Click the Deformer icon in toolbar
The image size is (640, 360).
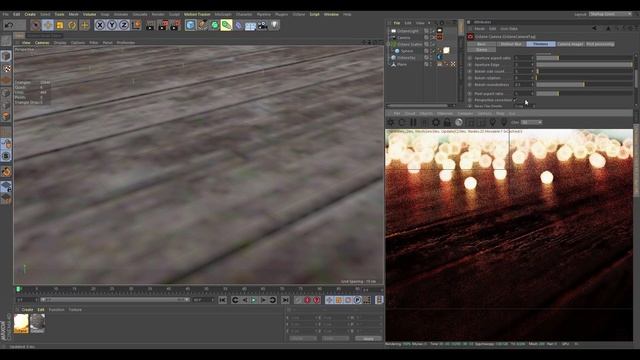pos(239,25)
